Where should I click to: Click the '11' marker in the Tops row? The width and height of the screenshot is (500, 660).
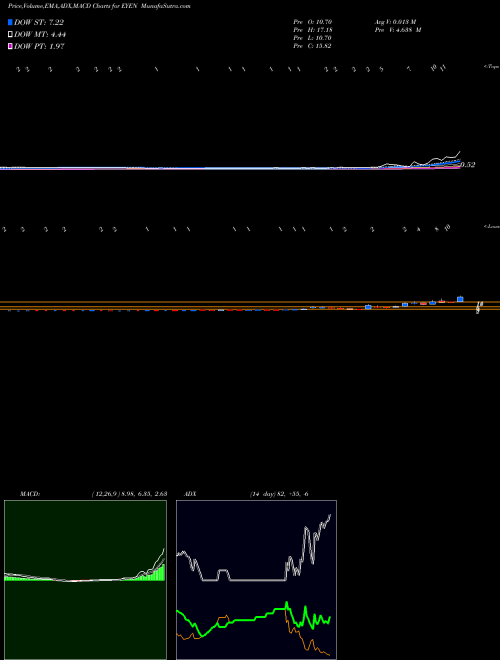(x=443, y=67)
